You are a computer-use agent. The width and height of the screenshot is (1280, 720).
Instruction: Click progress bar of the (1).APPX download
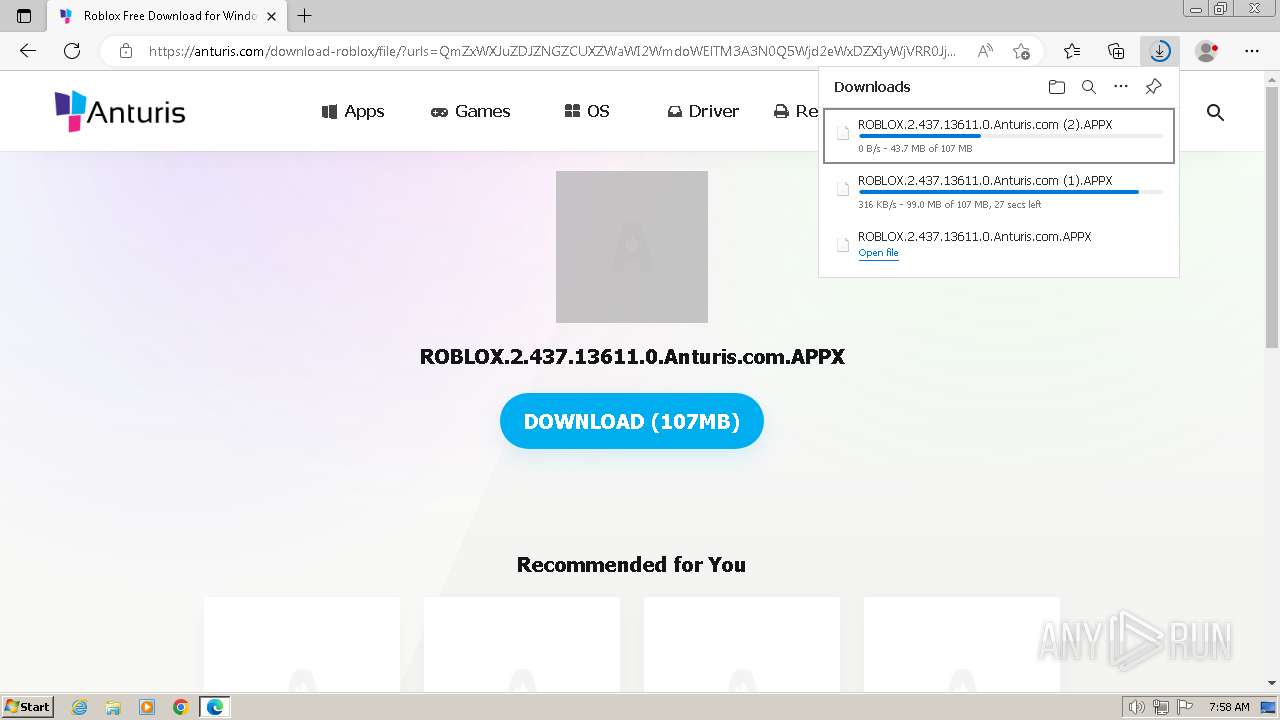click(x=1010, y=192)
